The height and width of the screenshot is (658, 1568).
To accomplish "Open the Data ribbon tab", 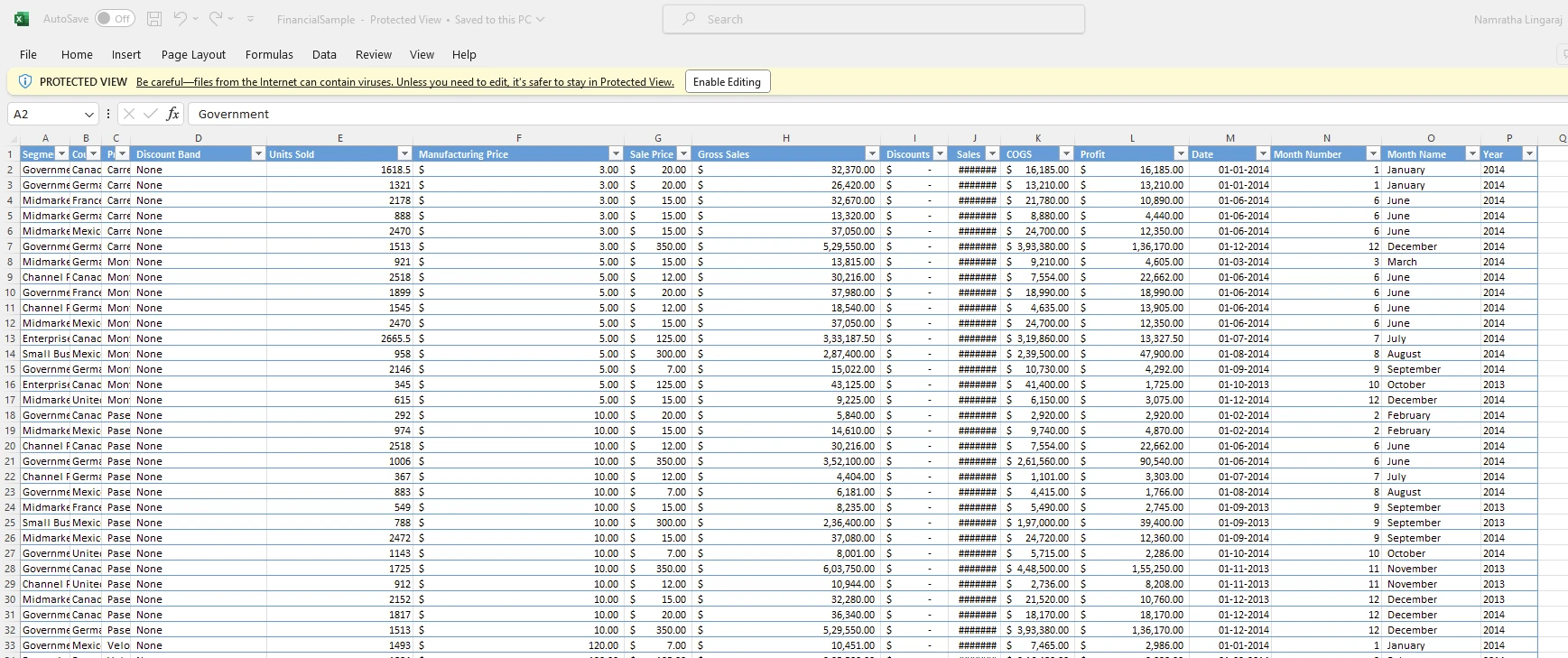I will point(324,55).
